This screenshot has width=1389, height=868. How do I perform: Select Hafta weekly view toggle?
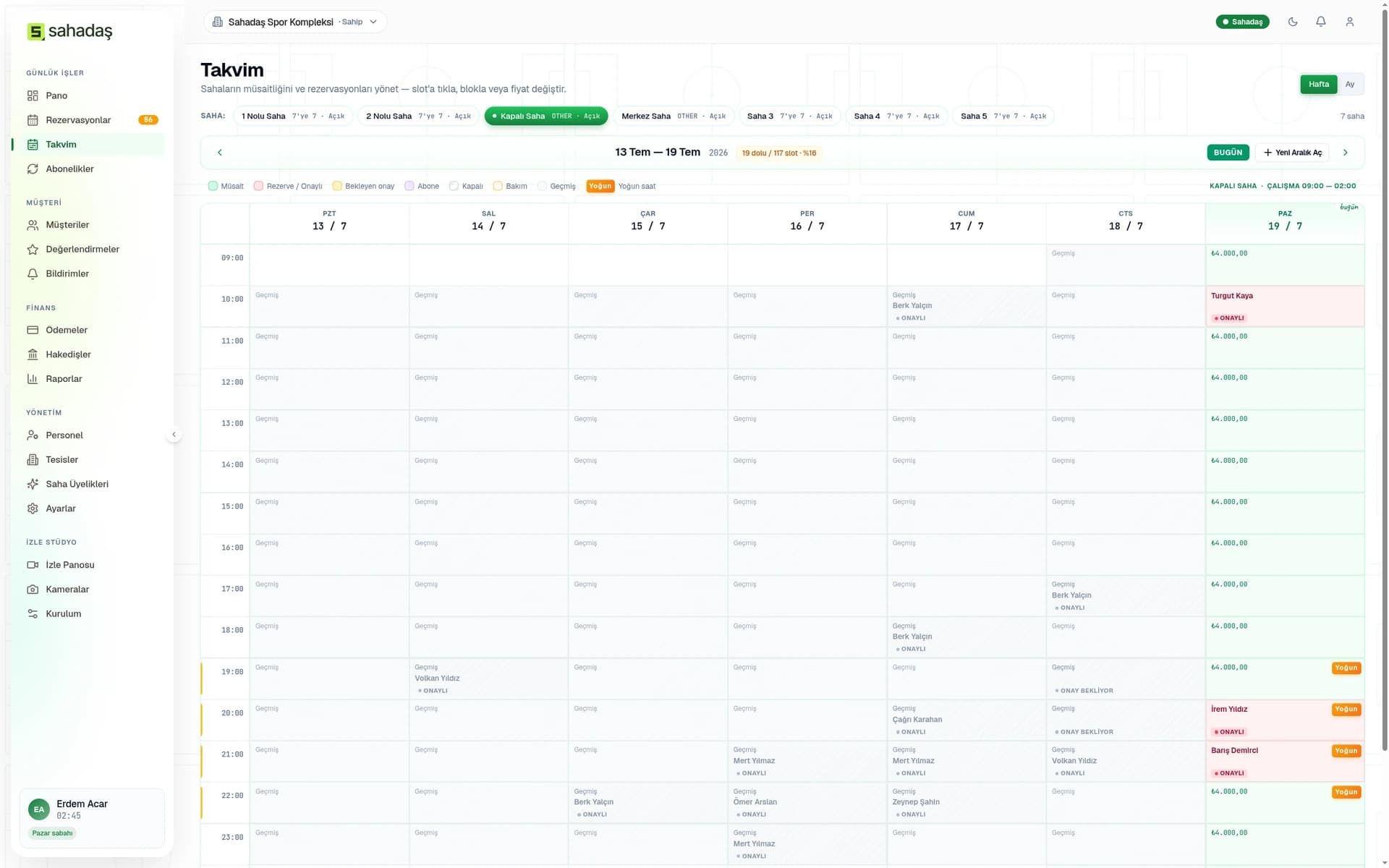[x=1319, y=84]
